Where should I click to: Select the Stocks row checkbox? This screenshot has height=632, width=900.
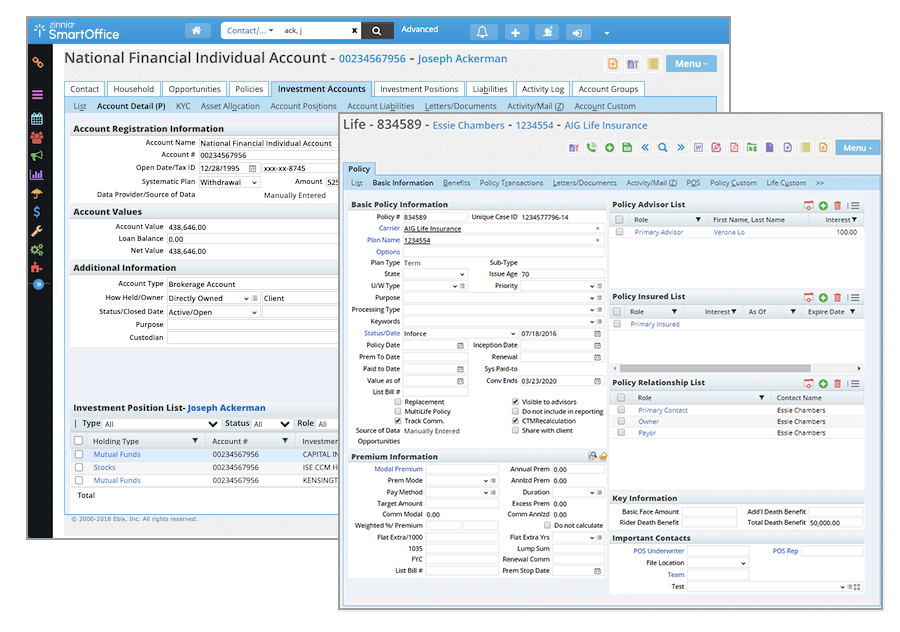point(79,467)
